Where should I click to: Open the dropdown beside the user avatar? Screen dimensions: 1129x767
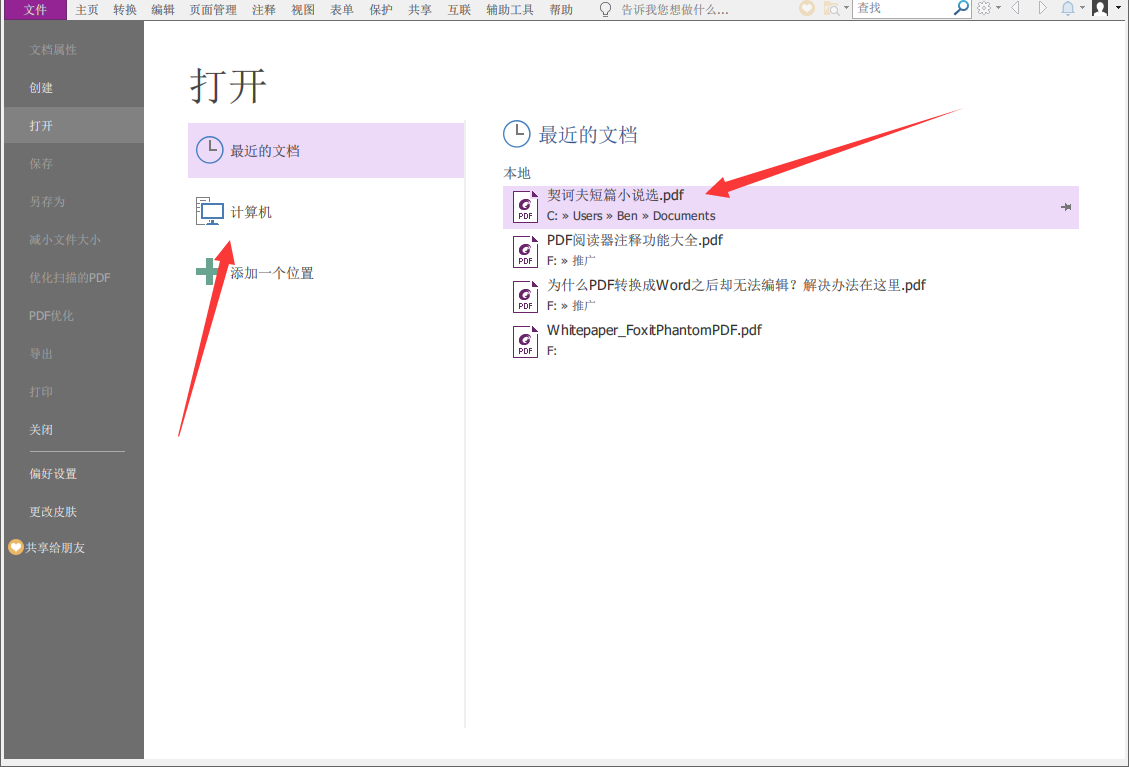coord(1118,8)
